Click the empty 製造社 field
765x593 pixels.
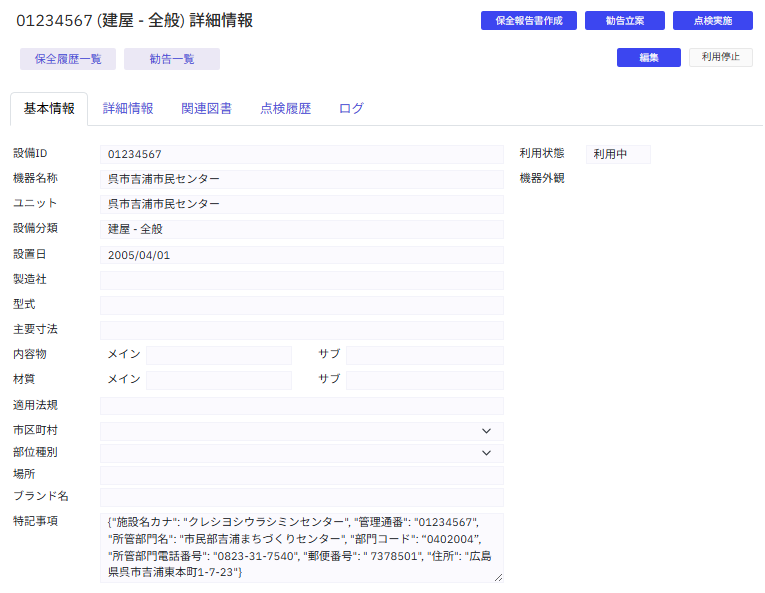click(302, 280)
